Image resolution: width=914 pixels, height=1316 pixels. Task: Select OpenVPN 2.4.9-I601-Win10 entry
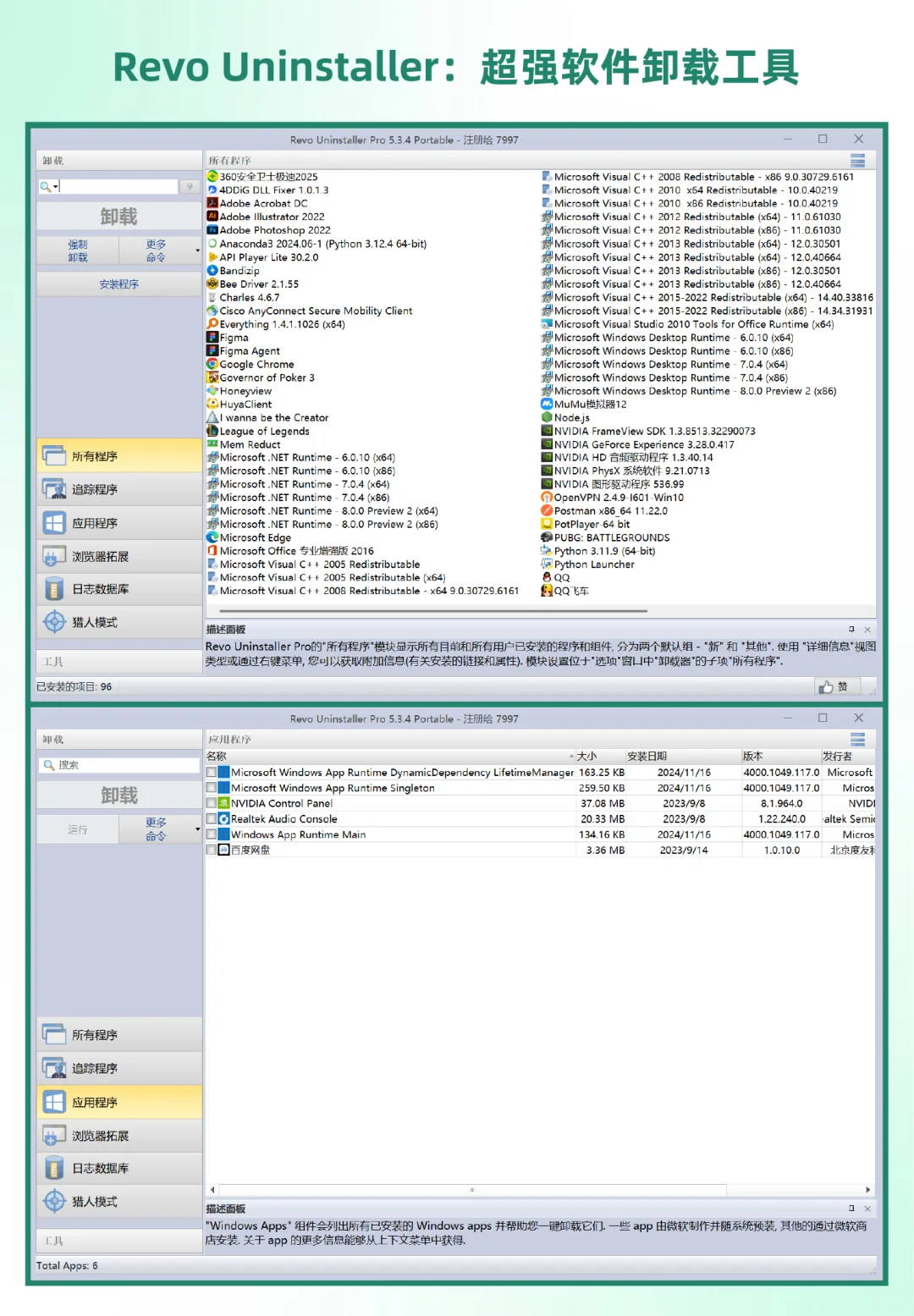pos(613,498)
